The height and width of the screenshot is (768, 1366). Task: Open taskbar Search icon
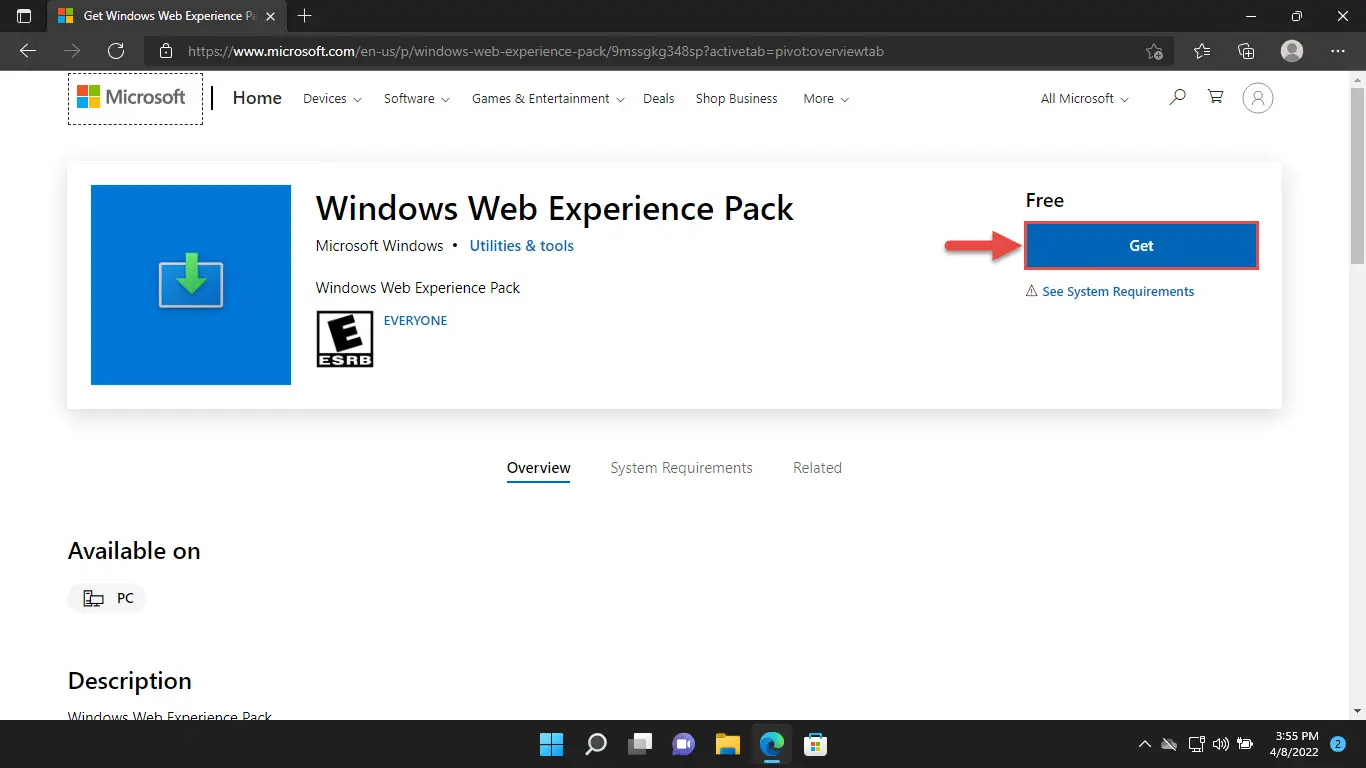pyautogui.click(x=596, y=744)
